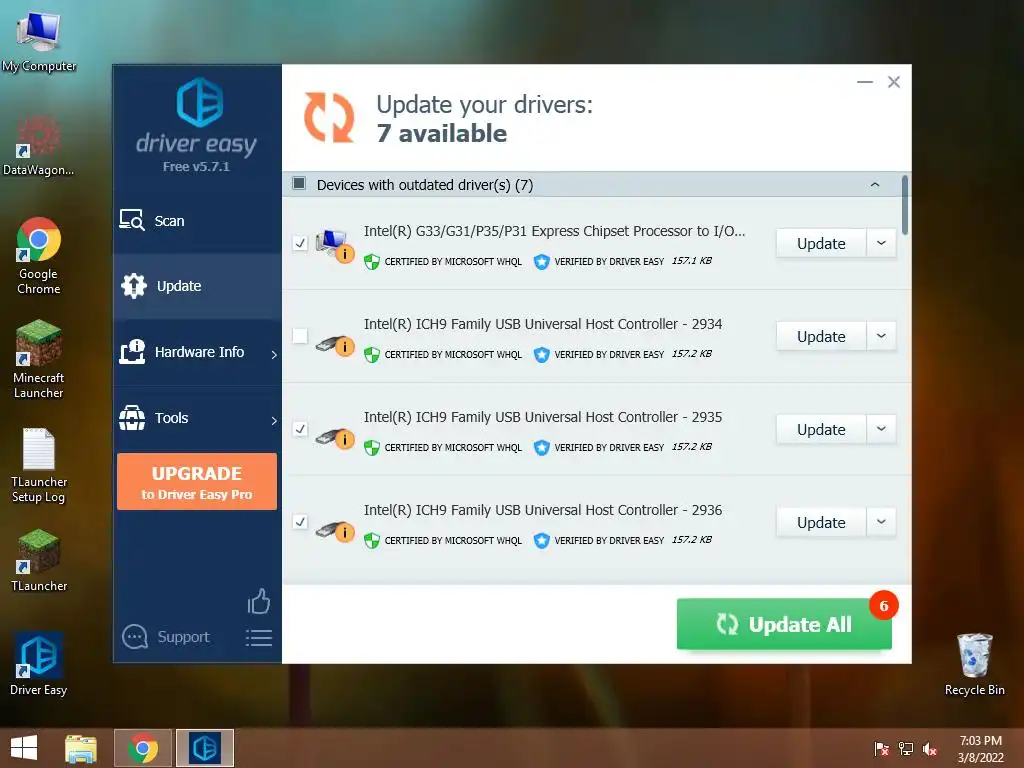The image size is (1024, 768).
Task: Switch to Chrome in the taskbar
Action: point(143,748)
